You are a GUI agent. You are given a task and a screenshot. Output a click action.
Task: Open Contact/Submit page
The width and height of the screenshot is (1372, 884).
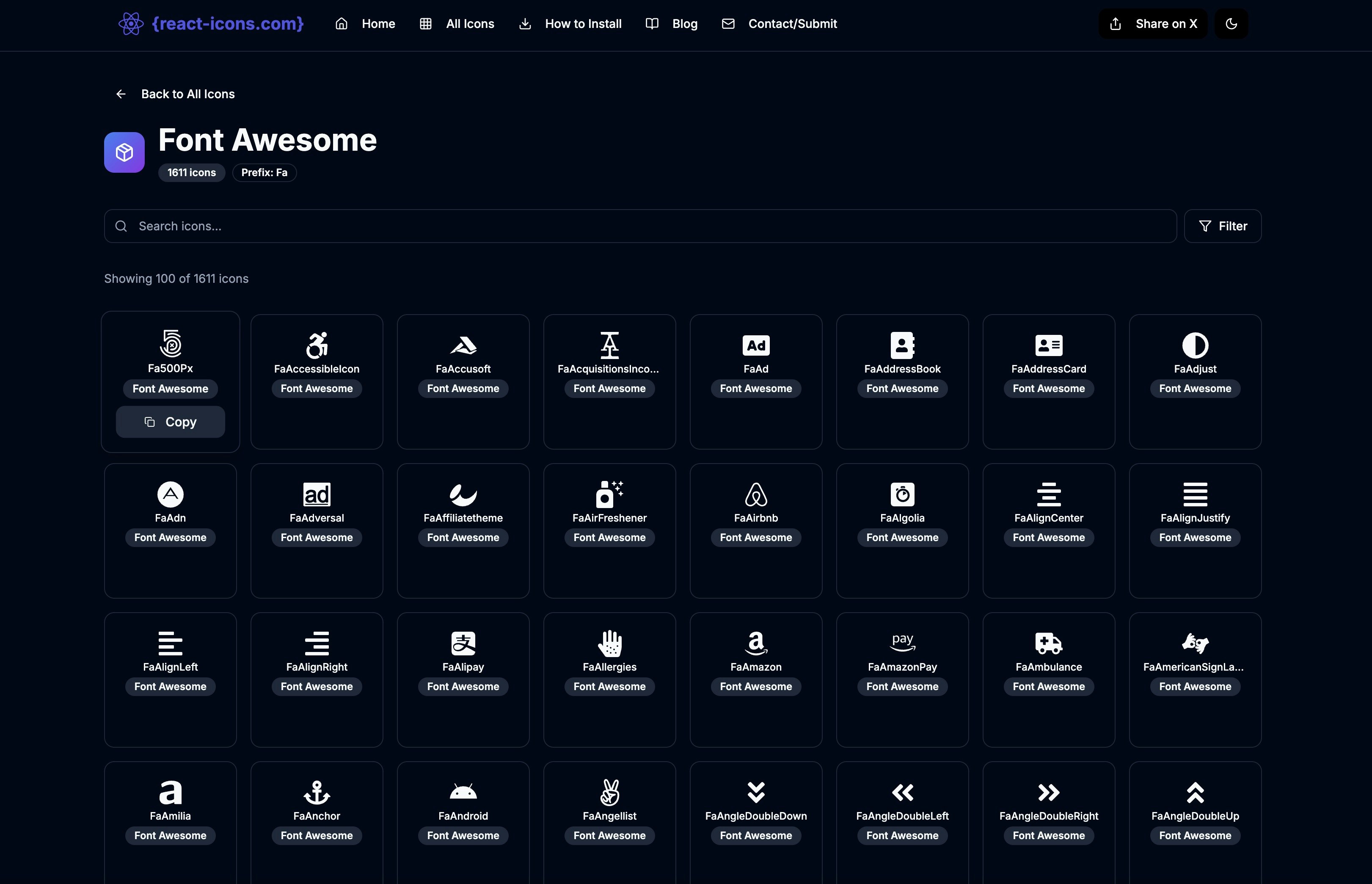click(x=779, y=24)
